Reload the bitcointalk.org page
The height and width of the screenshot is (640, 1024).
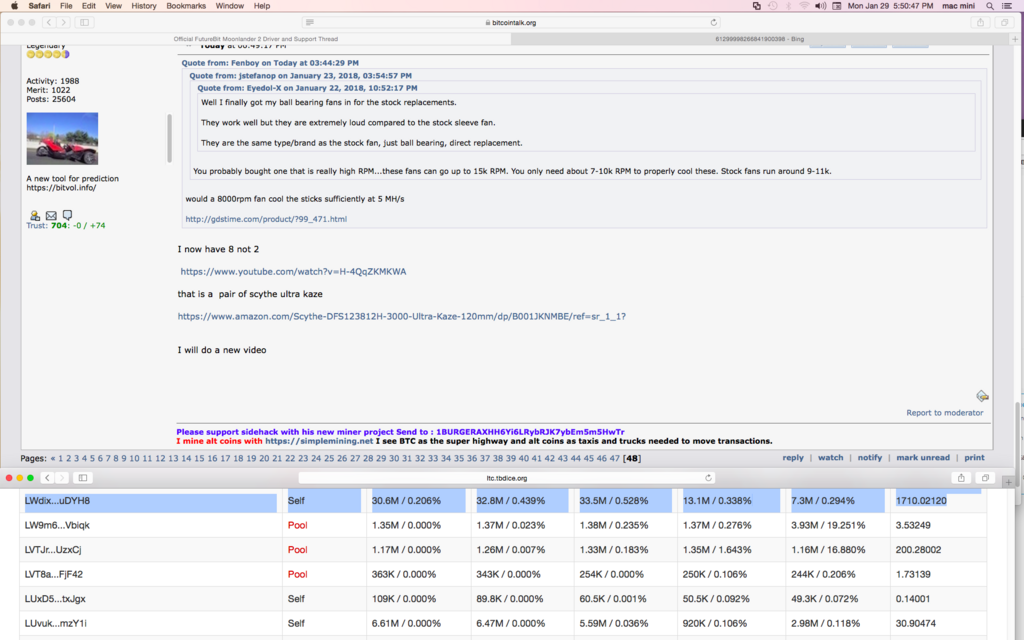[713, 22]
